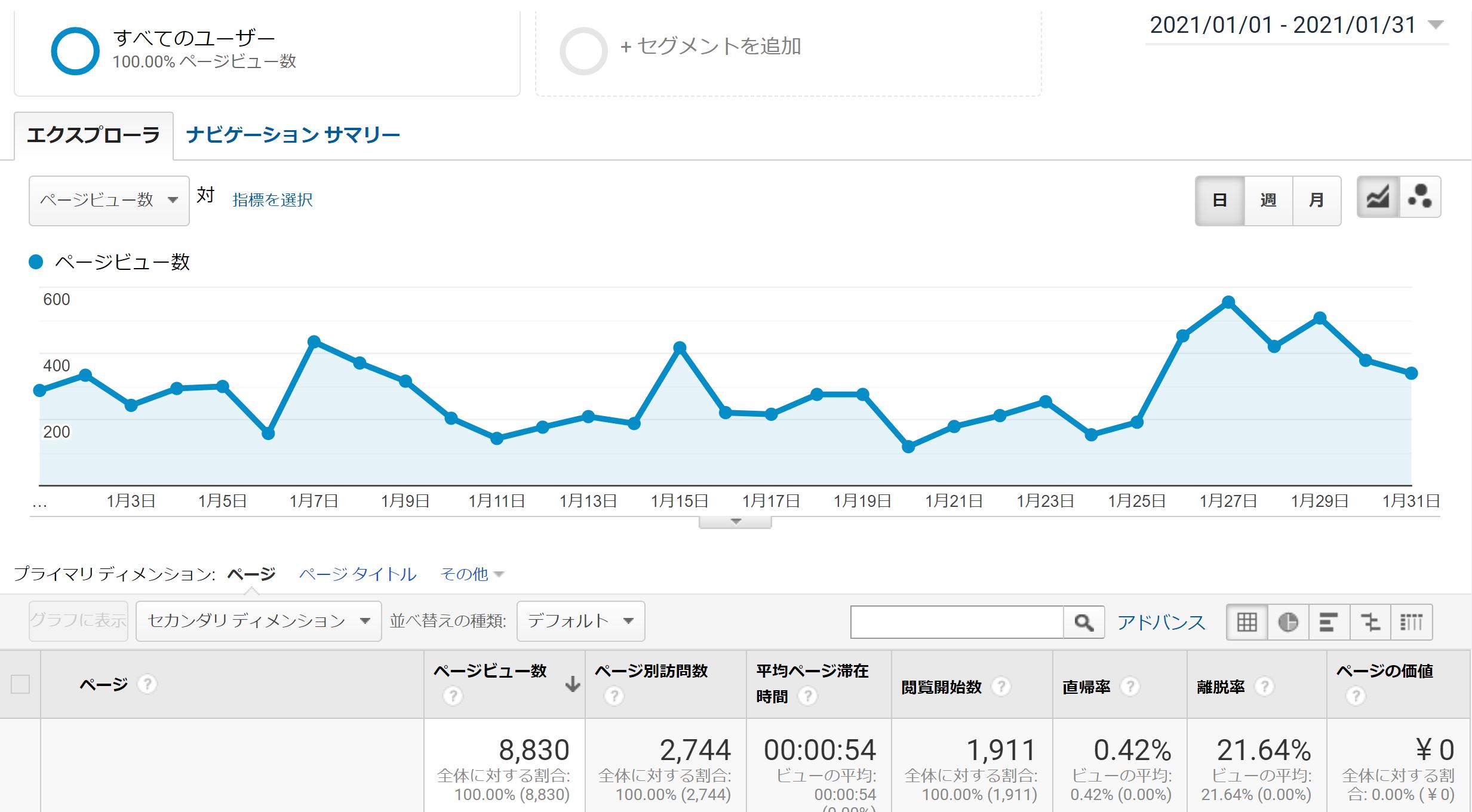Image resolution: width=1472 pixels, height=812 pixels.
Task: Open help for ページビュー数 column
Action: point(453,696)
